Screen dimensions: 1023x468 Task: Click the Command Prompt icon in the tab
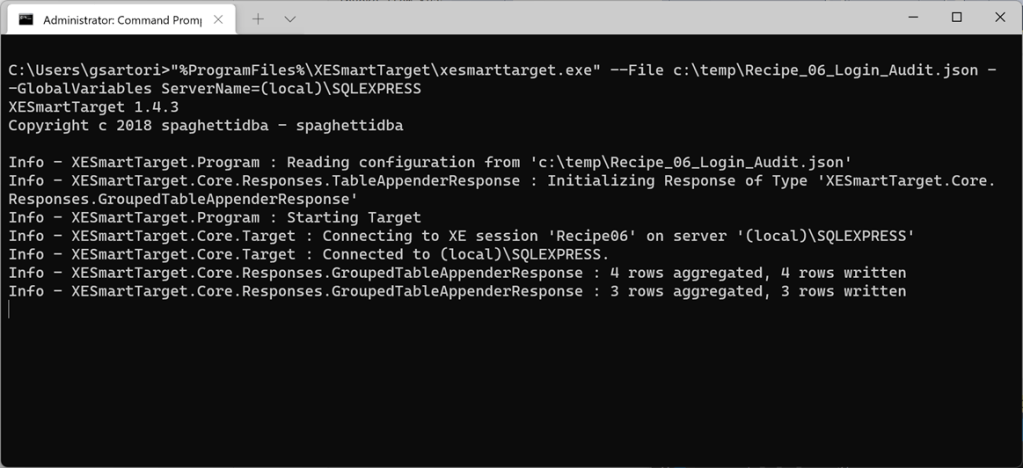[x=27, y=19]
